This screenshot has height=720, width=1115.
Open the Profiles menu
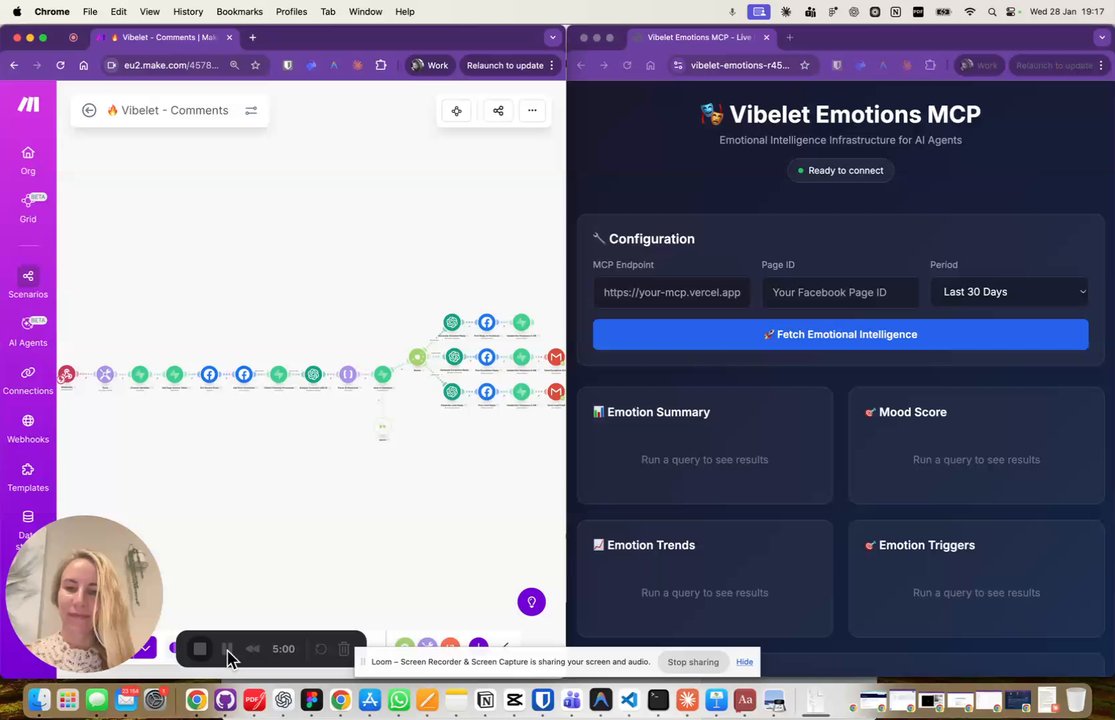(292, 11)
